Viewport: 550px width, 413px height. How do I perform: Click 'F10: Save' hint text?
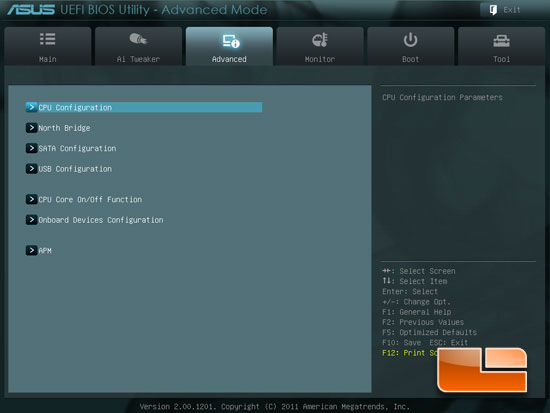402,342
